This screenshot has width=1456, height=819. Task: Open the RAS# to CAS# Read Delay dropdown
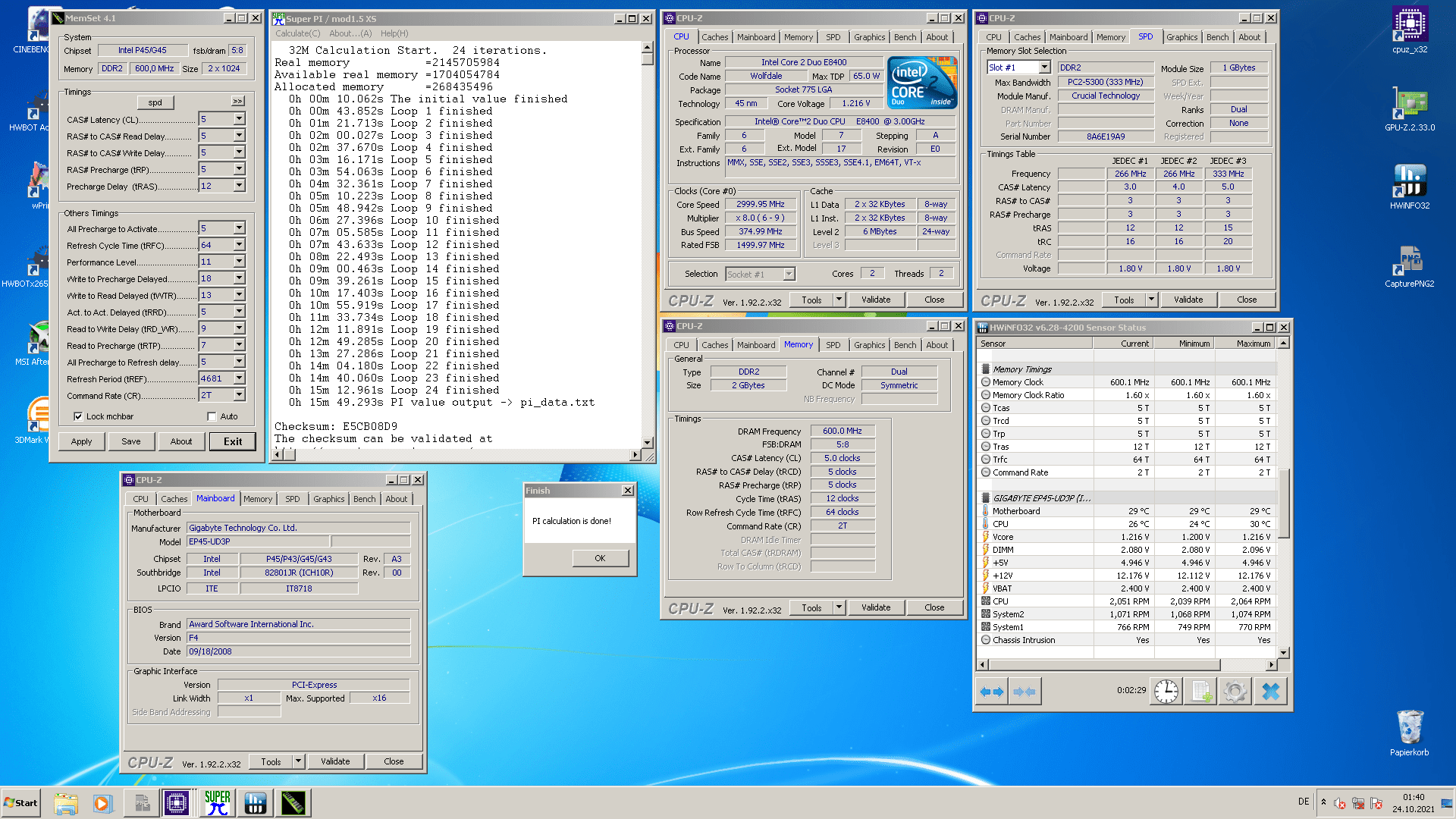(239, 136)
